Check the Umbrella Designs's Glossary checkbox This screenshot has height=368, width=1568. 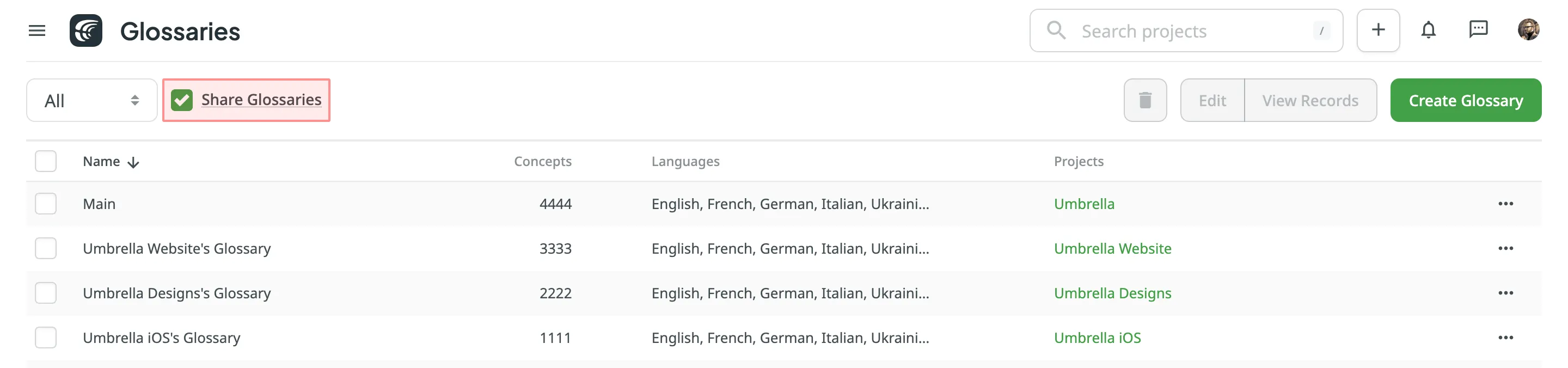46,293
